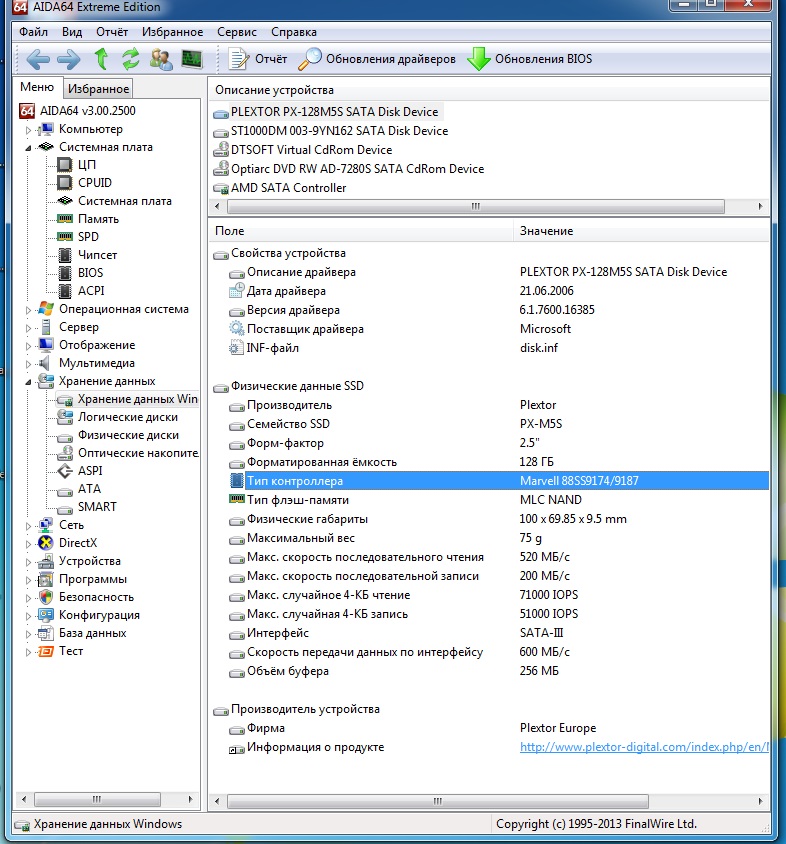Expand the Сеть tree node
This screenshot has height=844, width=786.
coord(29,525)
